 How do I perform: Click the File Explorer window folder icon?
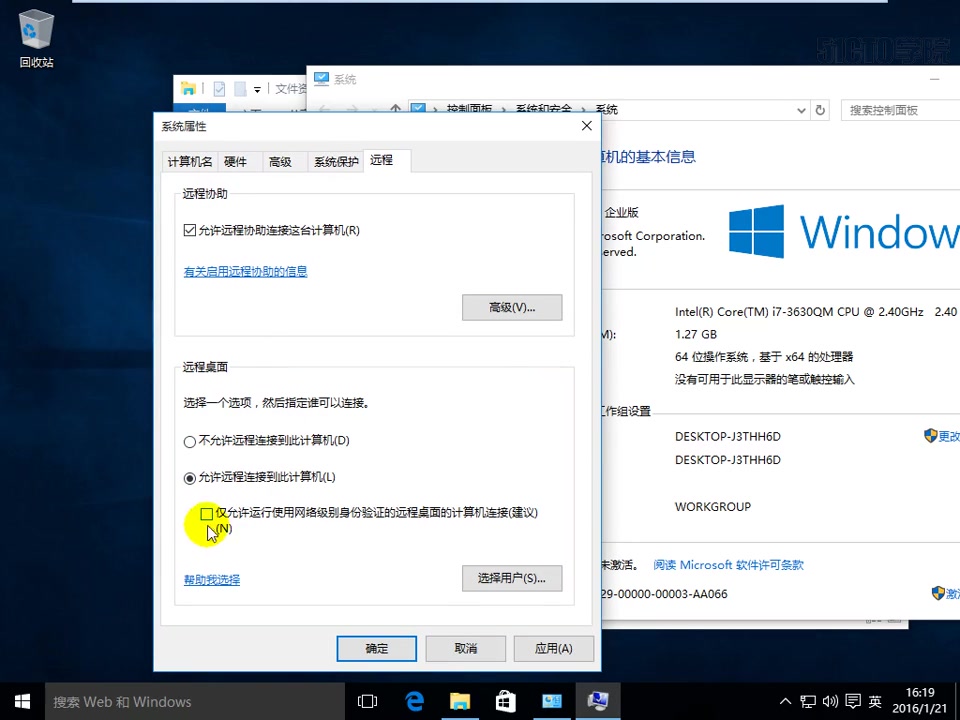point(189,89)
